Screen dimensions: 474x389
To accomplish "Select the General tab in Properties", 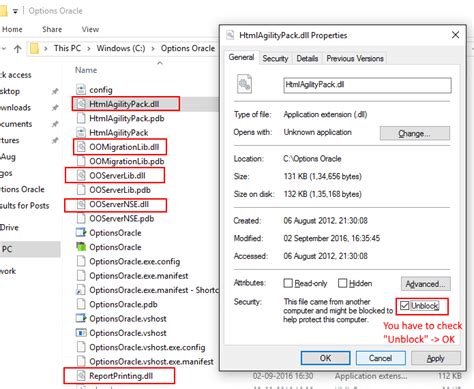I will click(x=241, y=57).
